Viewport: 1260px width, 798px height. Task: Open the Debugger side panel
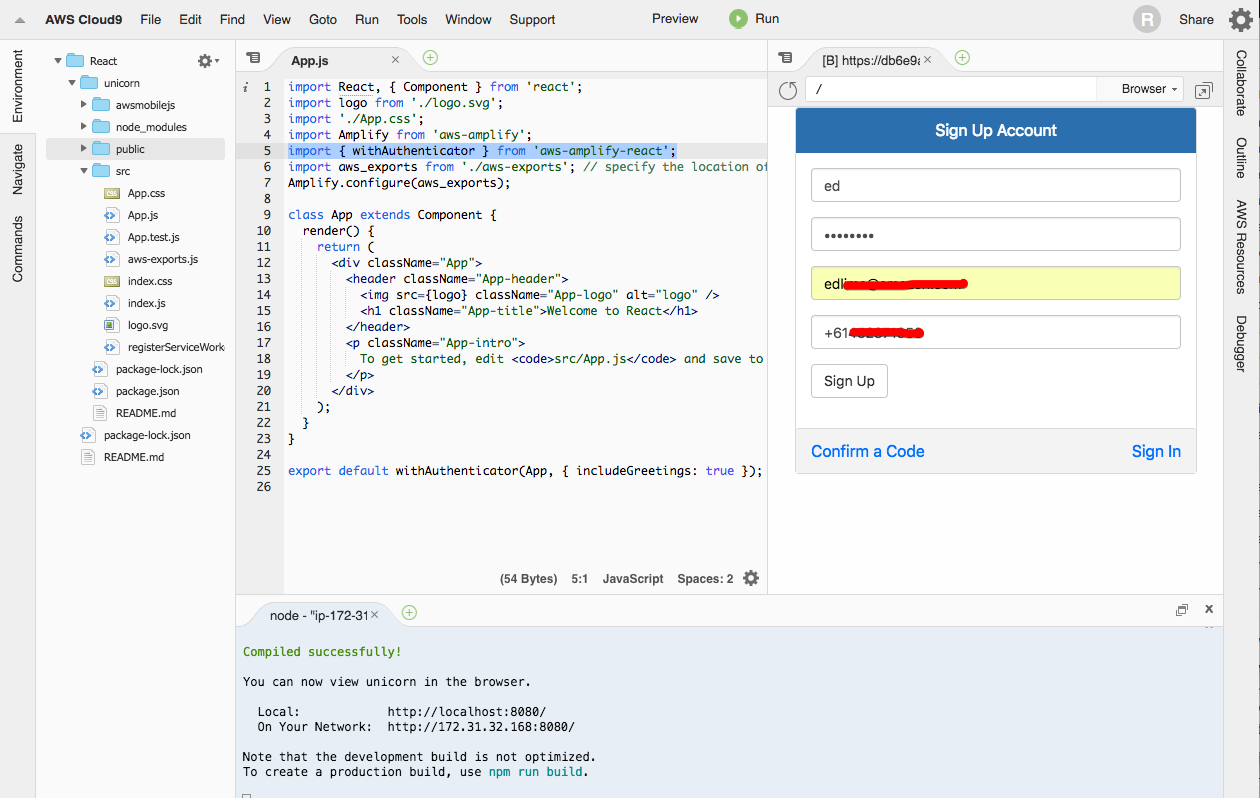pos(1241,343)
